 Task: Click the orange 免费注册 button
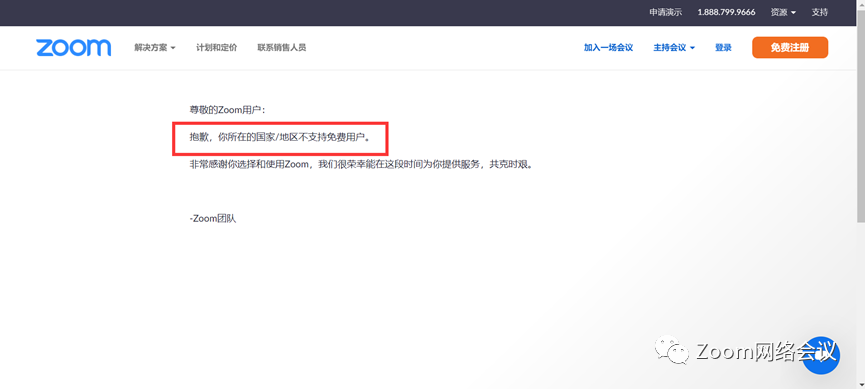click(x=790, y=47)
